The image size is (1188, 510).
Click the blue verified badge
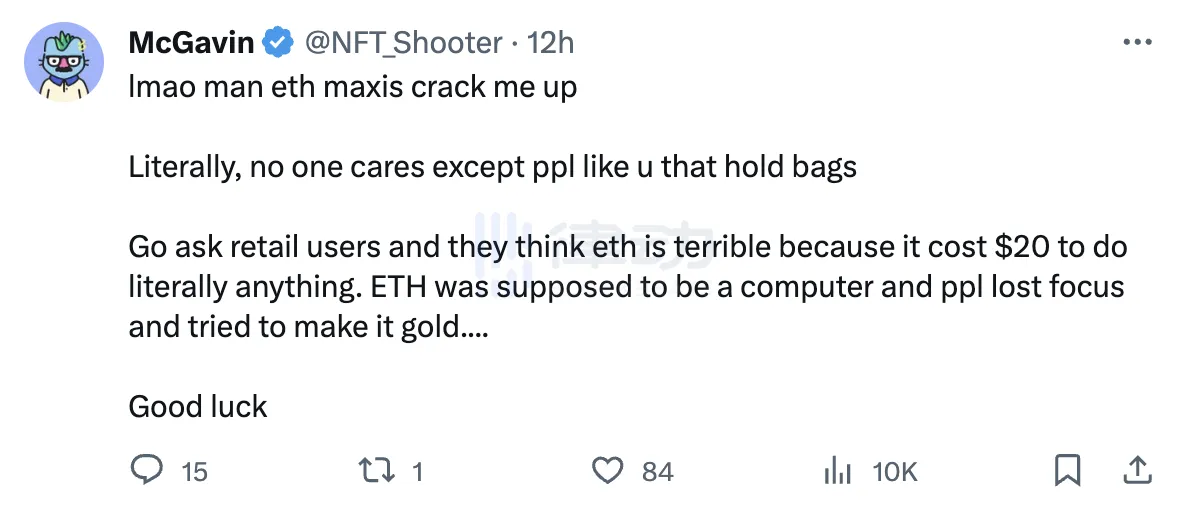click(276, 43)
